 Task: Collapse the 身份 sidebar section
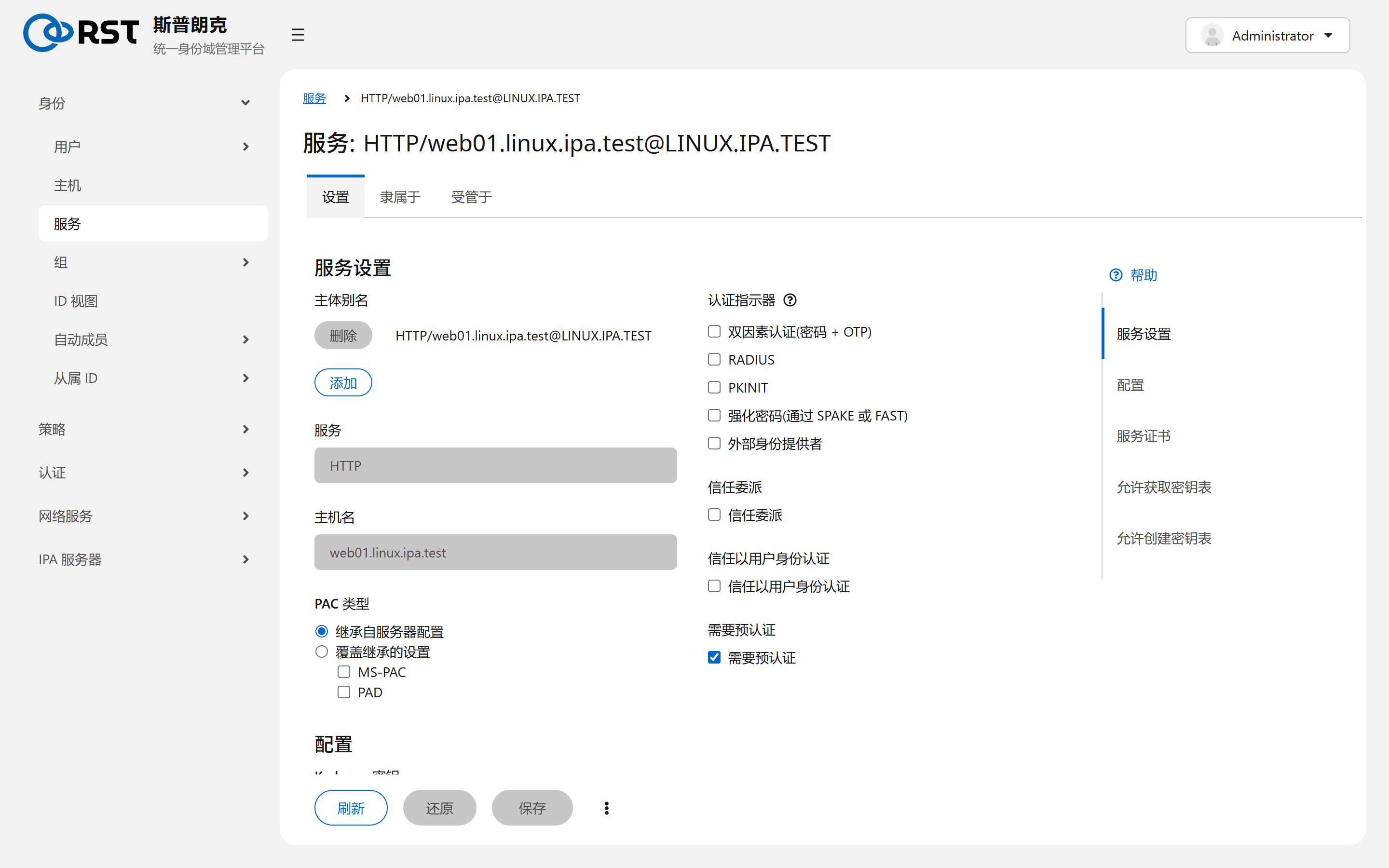click(245, 103)
